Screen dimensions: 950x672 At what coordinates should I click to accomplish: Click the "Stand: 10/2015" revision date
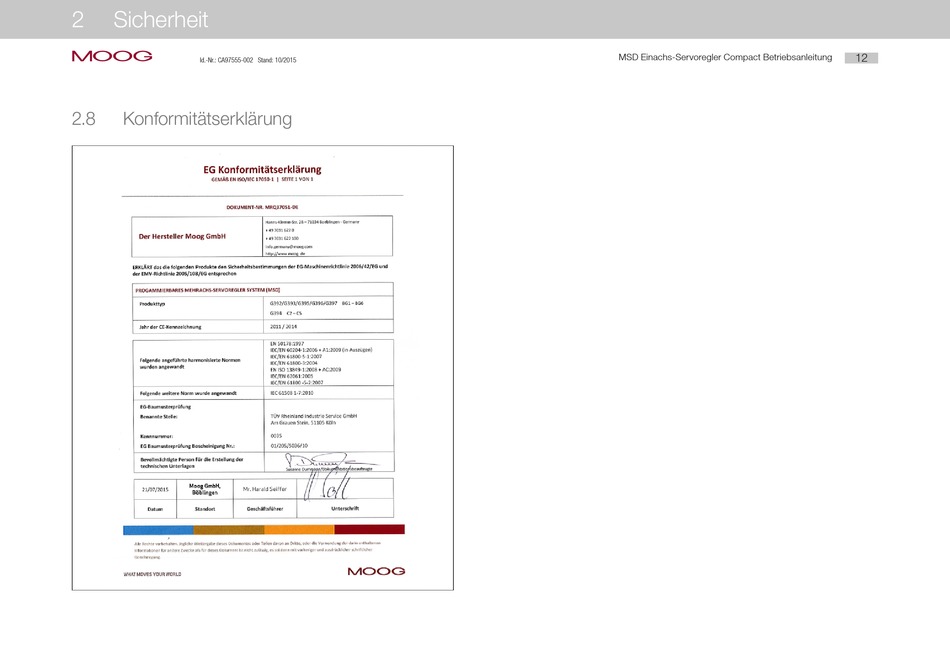277,60
